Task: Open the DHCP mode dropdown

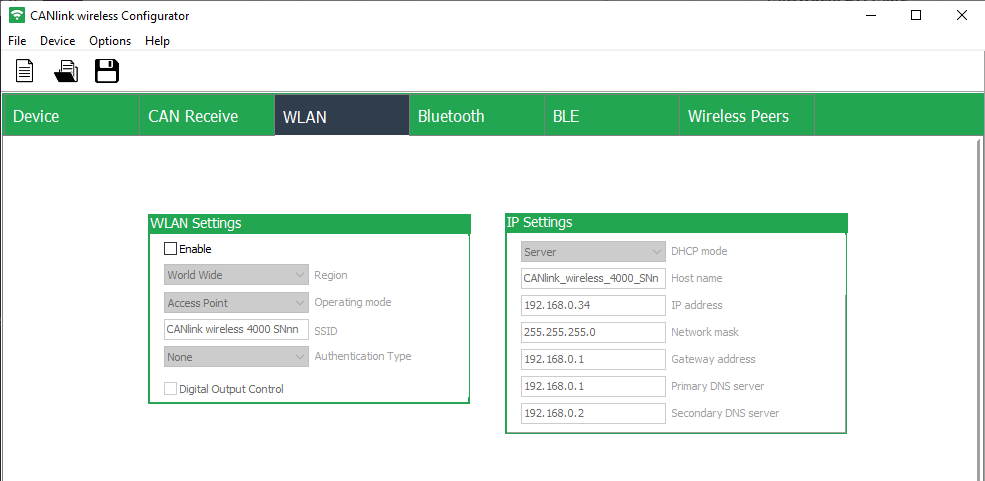Action: (593, 252)
